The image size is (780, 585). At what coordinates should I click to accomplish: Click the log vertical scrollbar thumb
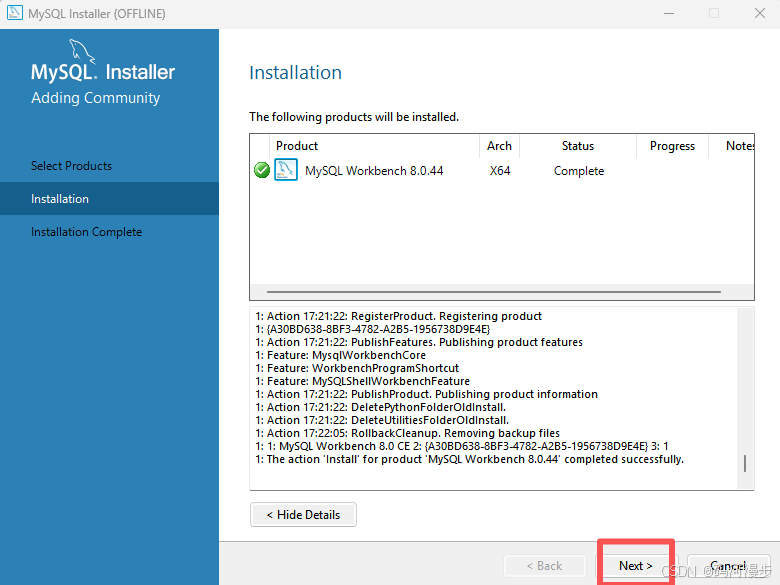click(x=745, y=463)
